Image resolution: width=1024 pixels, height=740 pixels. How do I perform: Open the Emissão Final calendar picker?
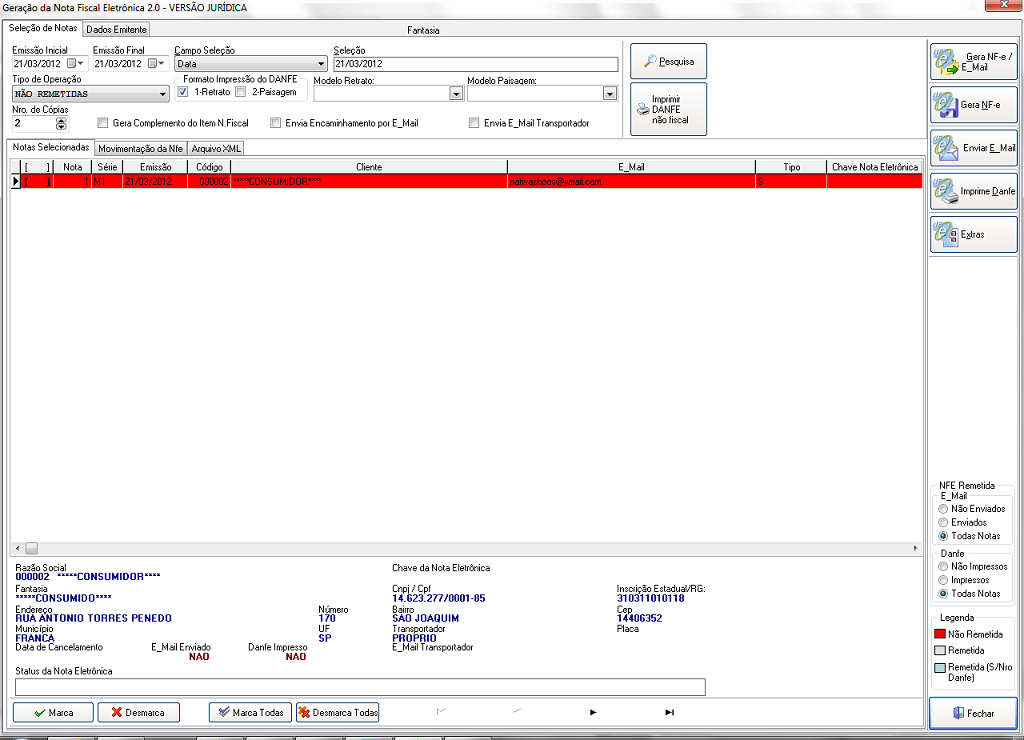[157, 63]
